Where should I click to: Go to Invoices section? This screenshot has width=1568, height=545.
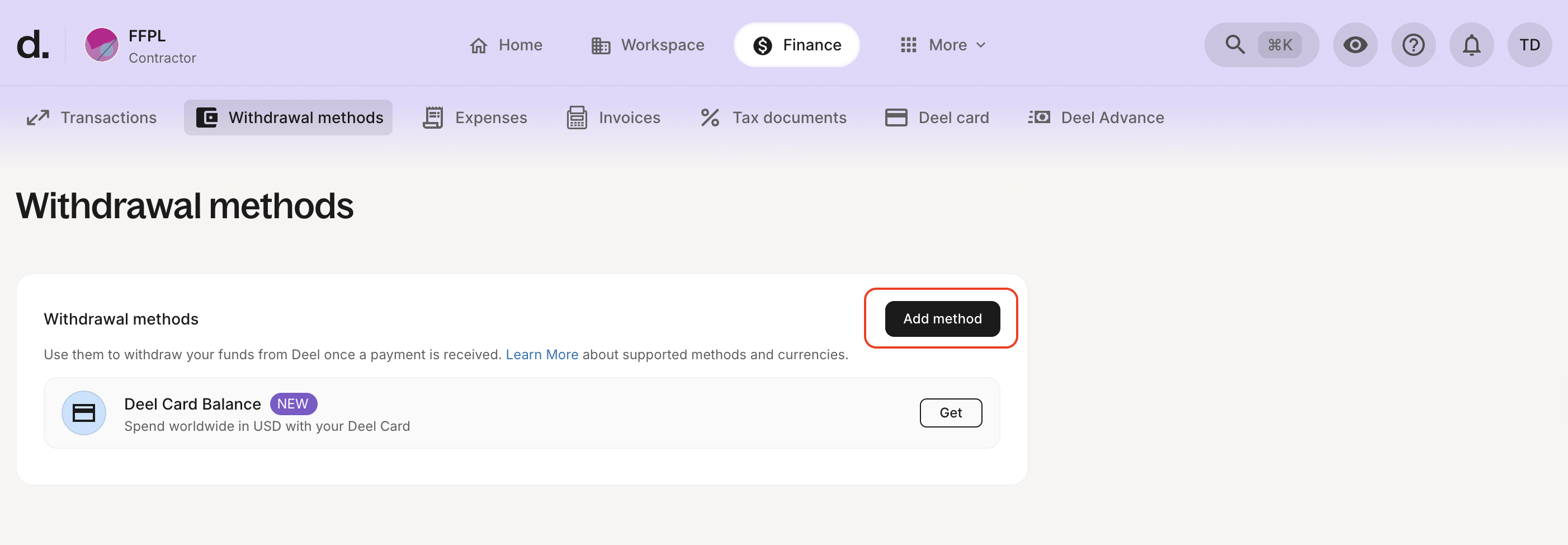(x=613, y=118)
